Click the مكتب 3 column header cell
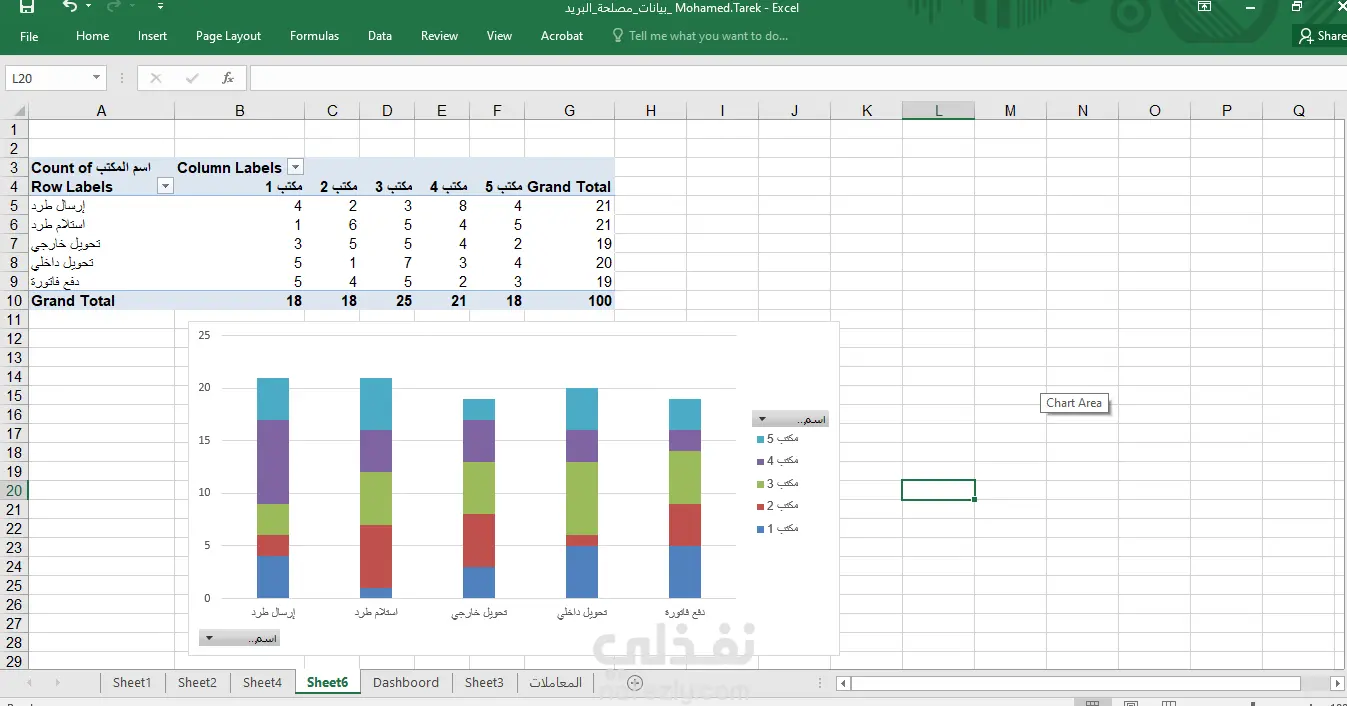The width and height of the screenshot is (1347, 706). 387,186
